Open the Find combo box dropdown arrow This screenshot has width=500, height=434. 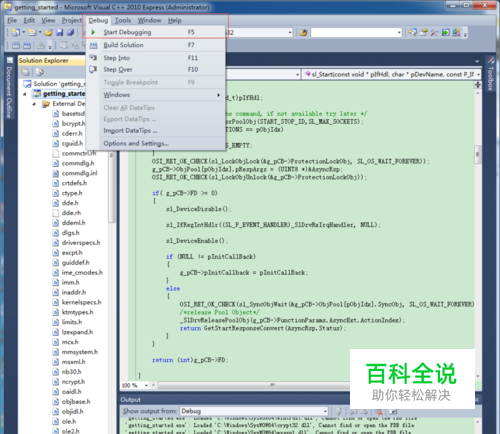point(399,33)
